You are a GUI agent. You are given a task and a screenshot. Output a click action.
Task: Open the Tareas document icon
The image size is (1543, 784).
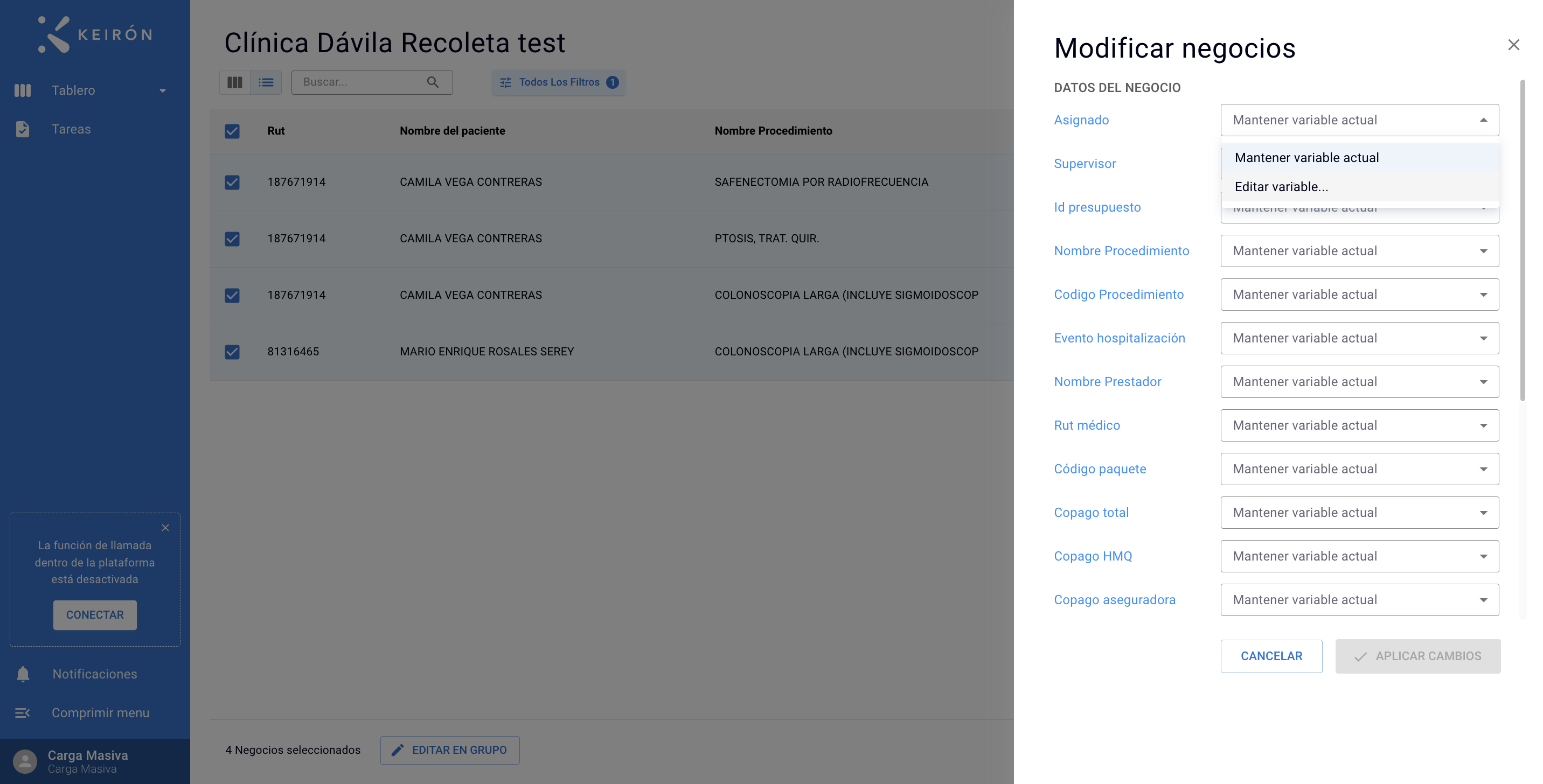click(22, 129)
